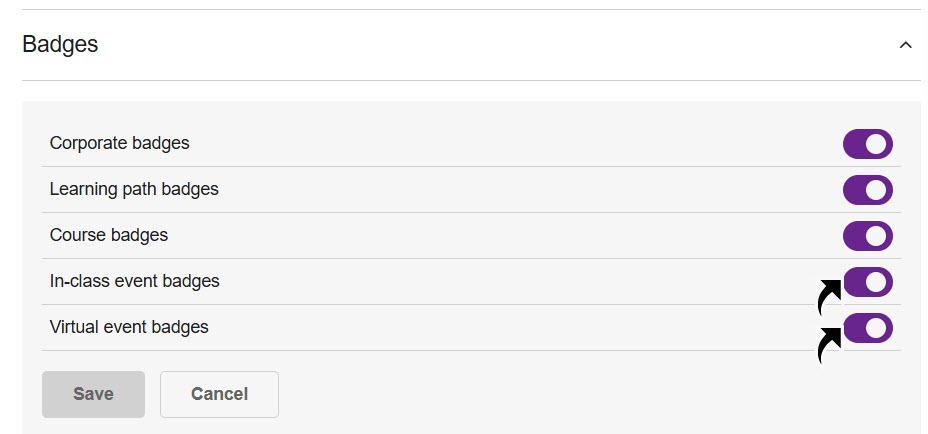This screenshot has height=434, width=928.
Task: Turn off Learning path badges switch
Action: (x=867, y=190)
